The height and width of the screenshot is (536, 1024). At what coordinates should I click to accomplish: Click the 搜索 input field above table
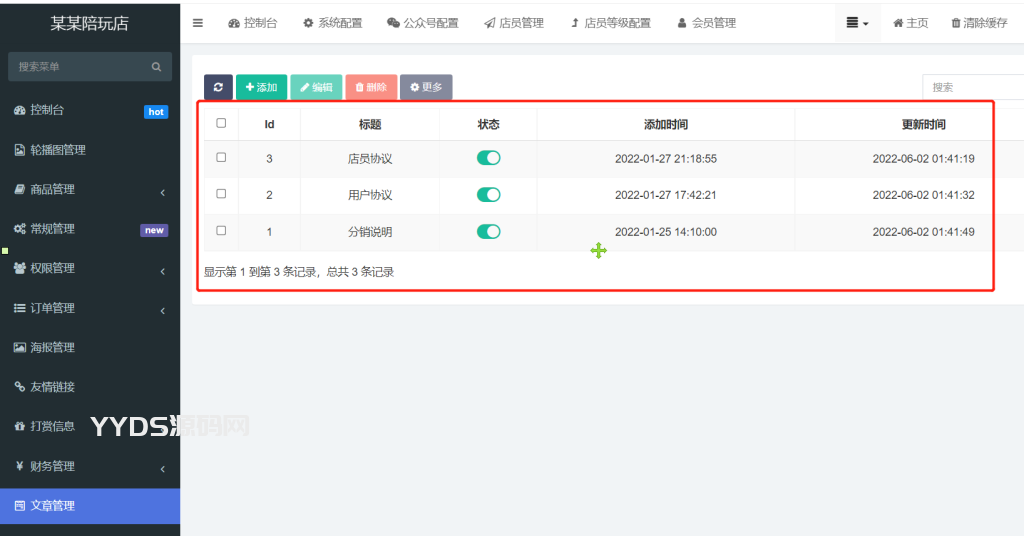tap(972, 87)
